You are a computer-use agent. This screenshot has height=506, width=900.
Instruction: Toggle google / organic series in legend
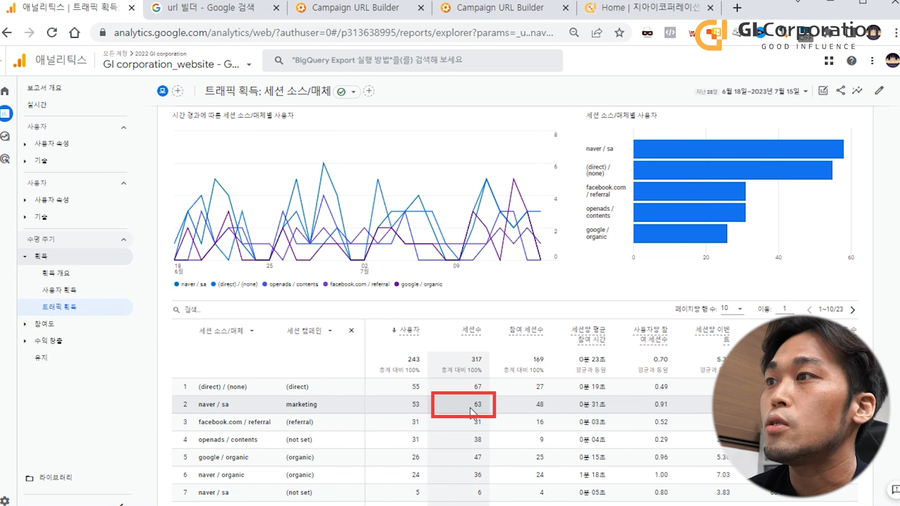point(418,284)
